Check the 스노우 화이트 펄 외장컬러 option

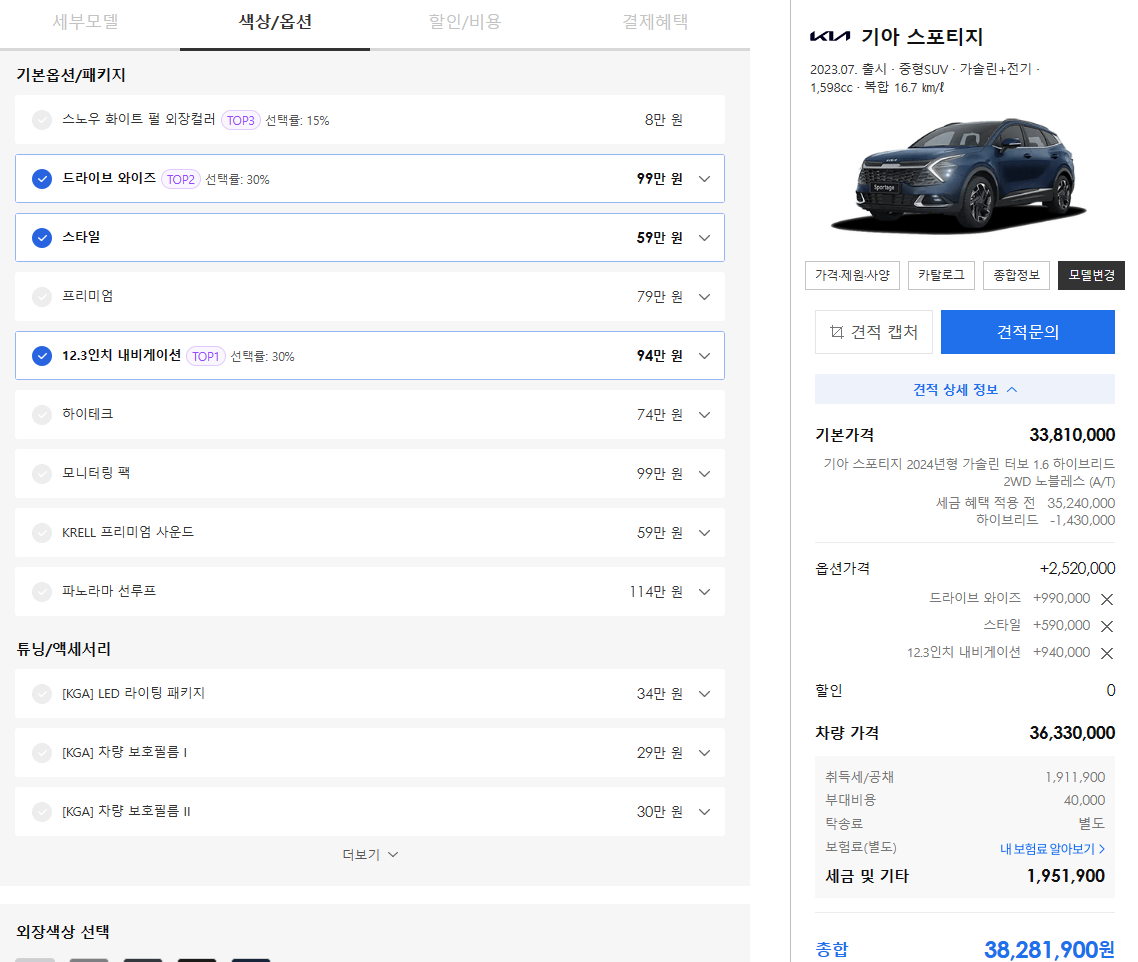pos(42,120)
